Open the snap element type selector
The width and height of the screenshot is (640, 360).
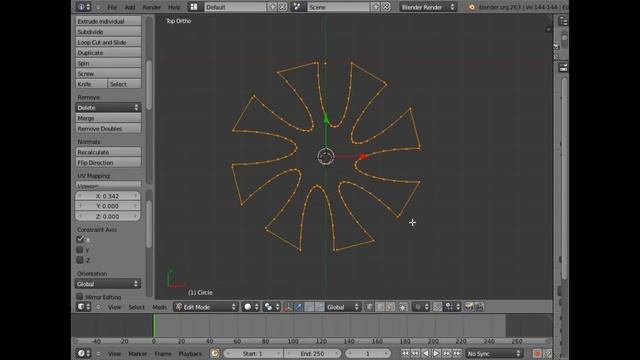(452, 307)
